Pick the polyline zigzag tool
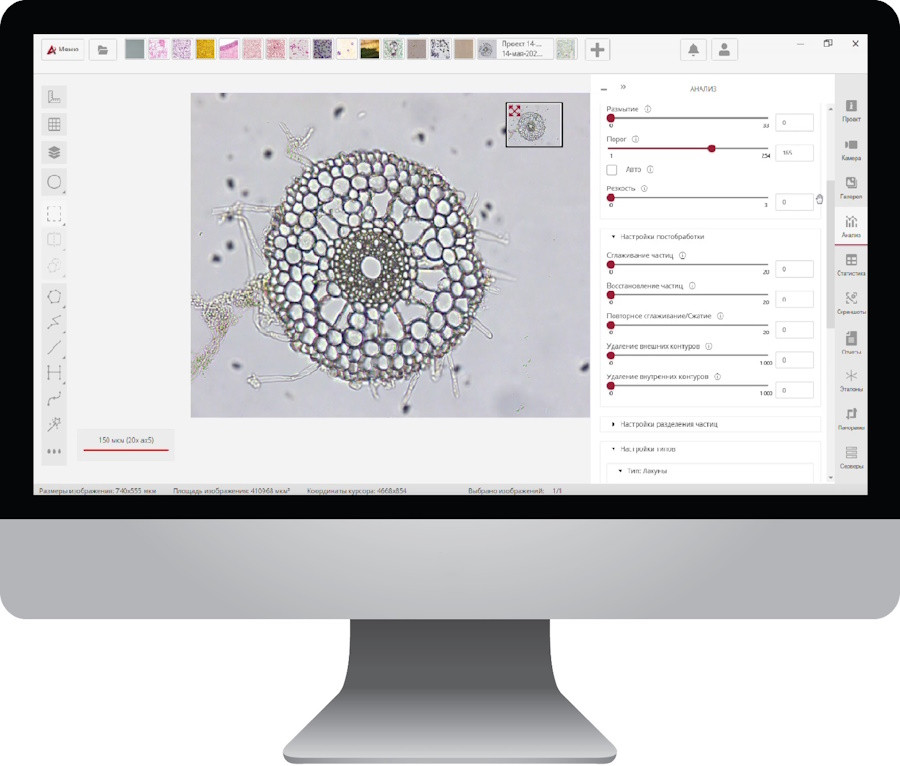Screen dimensions: 900x766 54,322
